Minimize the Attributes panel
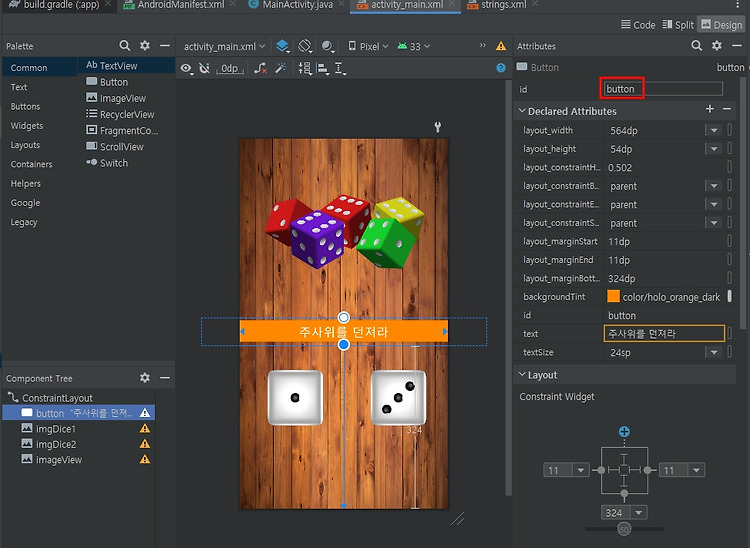The width and height of the screenshot is (750, 548). click(737, 45)
